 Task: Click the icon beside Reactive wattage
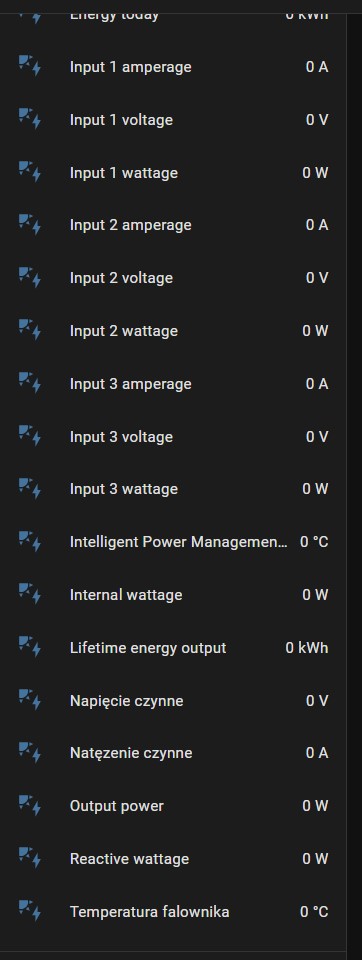(29, 858)
